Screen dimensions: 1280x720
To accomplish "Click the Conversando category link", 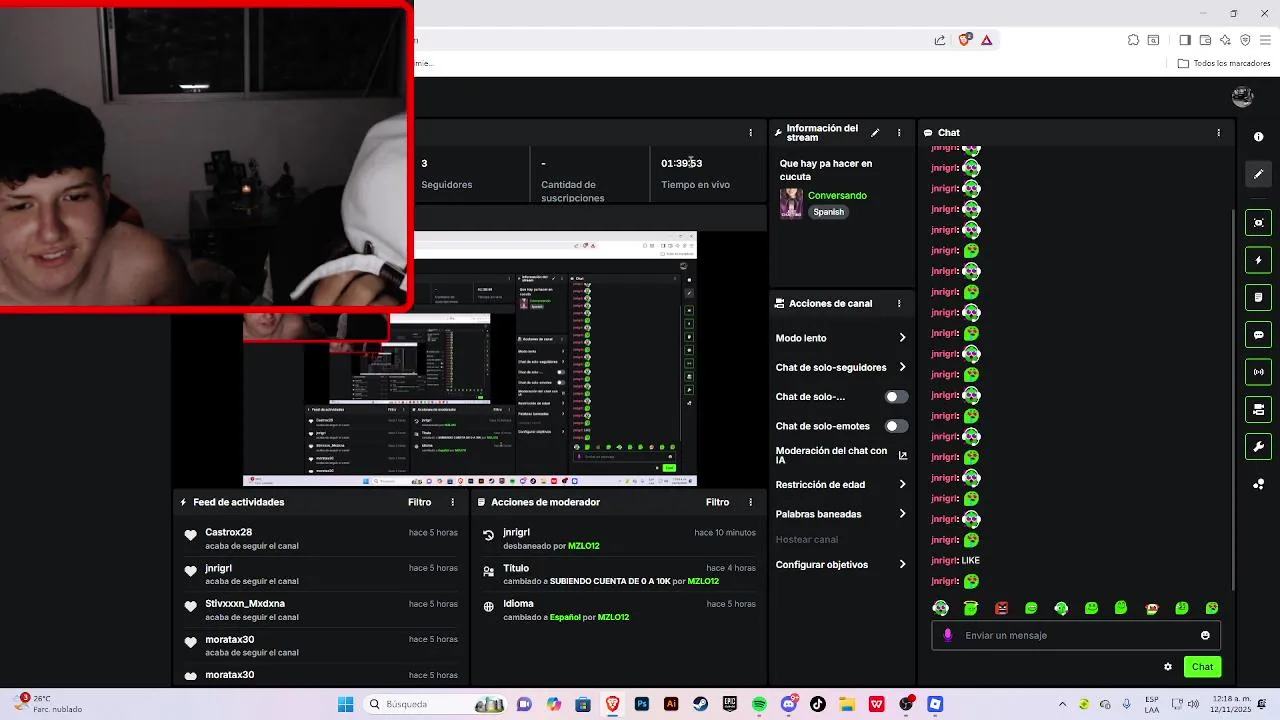I will [x=837, y=195].
